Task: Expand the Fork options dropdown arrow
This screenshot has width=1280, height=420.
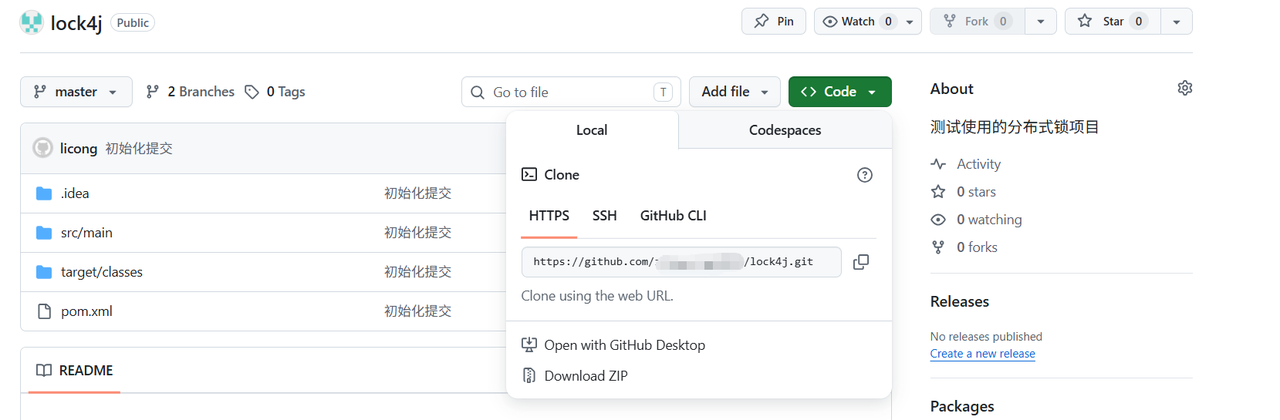Action: 1041,21
